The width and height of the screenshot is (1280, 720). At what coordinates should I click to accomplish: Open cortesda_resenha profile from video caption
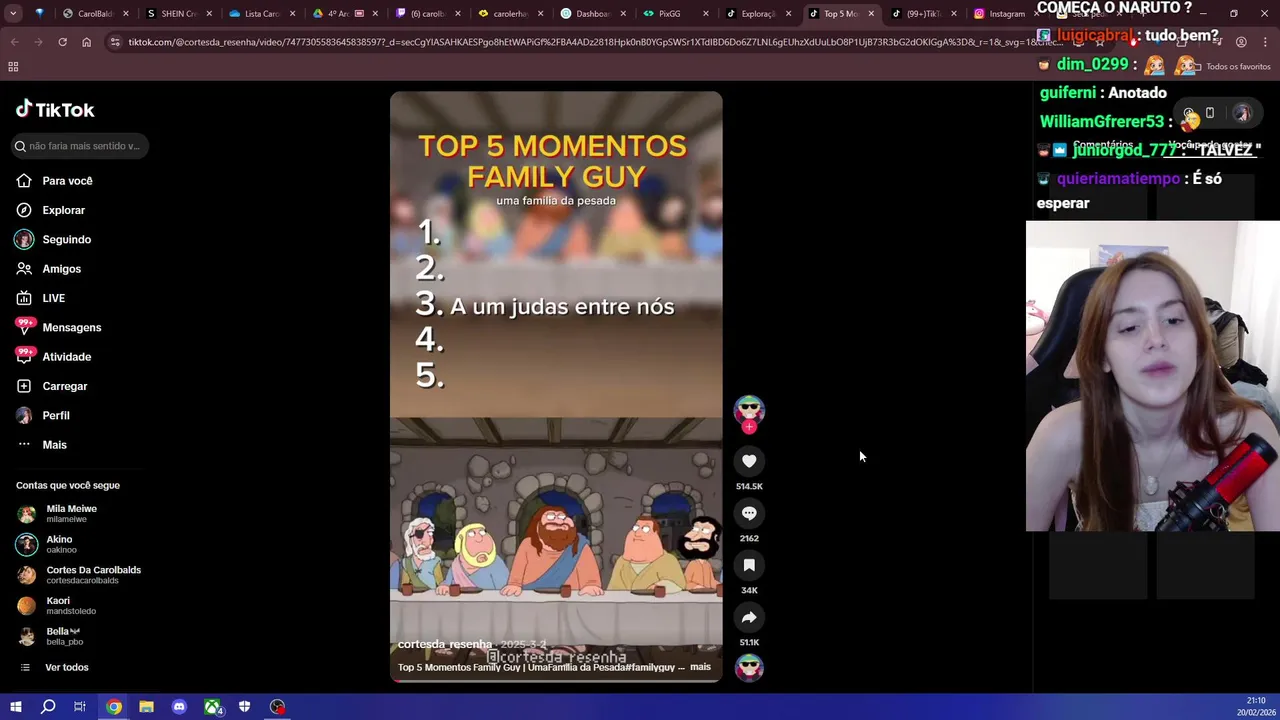(445, 644)
